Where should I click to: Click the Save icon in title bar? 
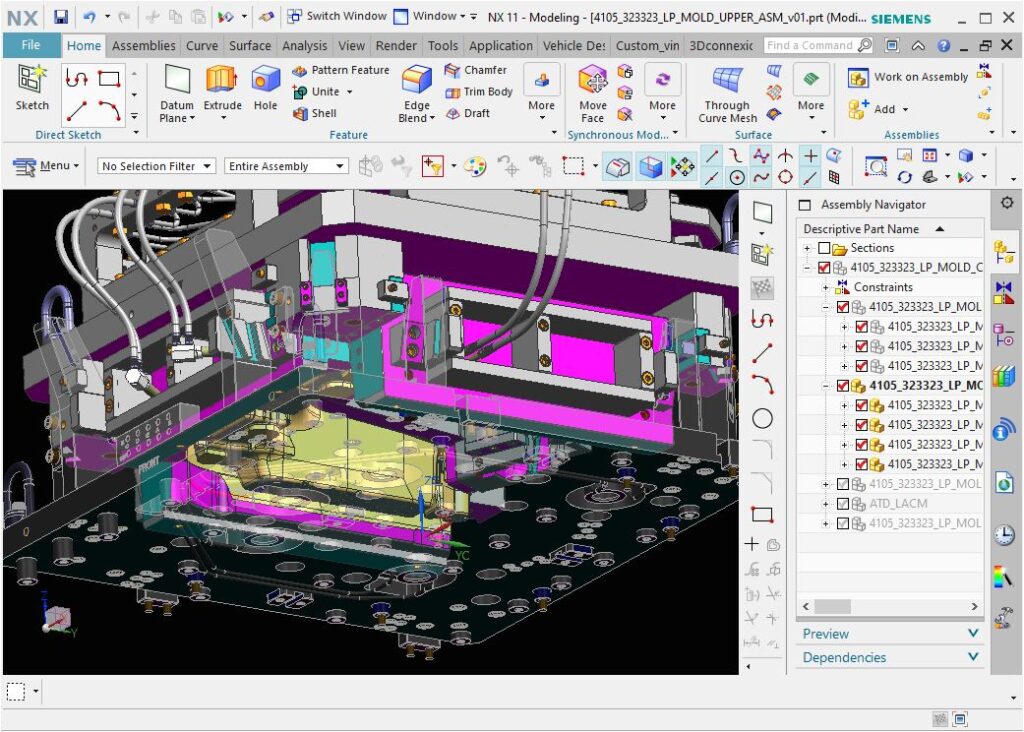(61, 17)
